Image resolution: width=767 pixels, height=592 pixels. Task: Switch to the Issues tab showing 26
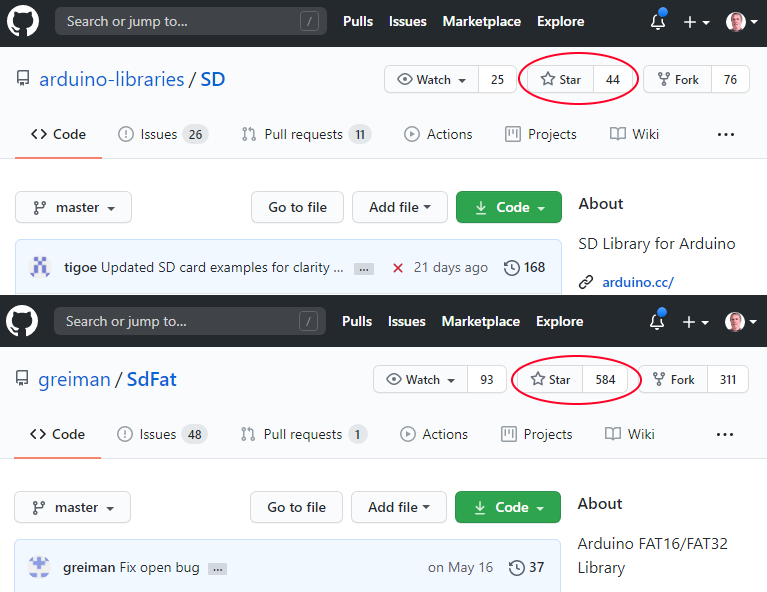pyautogui.click(x=162, y=135)
